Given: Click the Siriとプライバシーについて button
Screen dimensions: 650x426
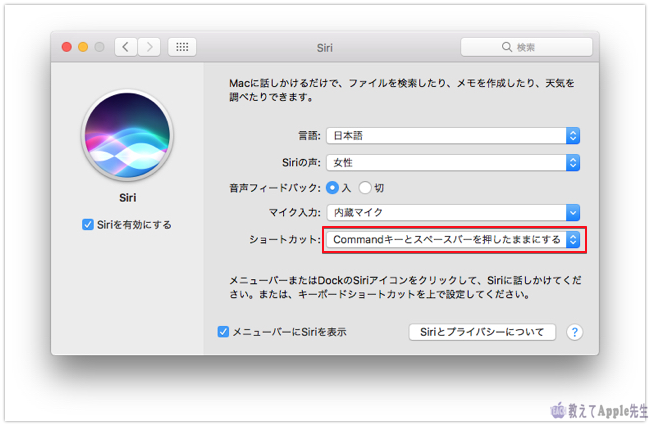Looking at the screenshot, I should point(482,332).
